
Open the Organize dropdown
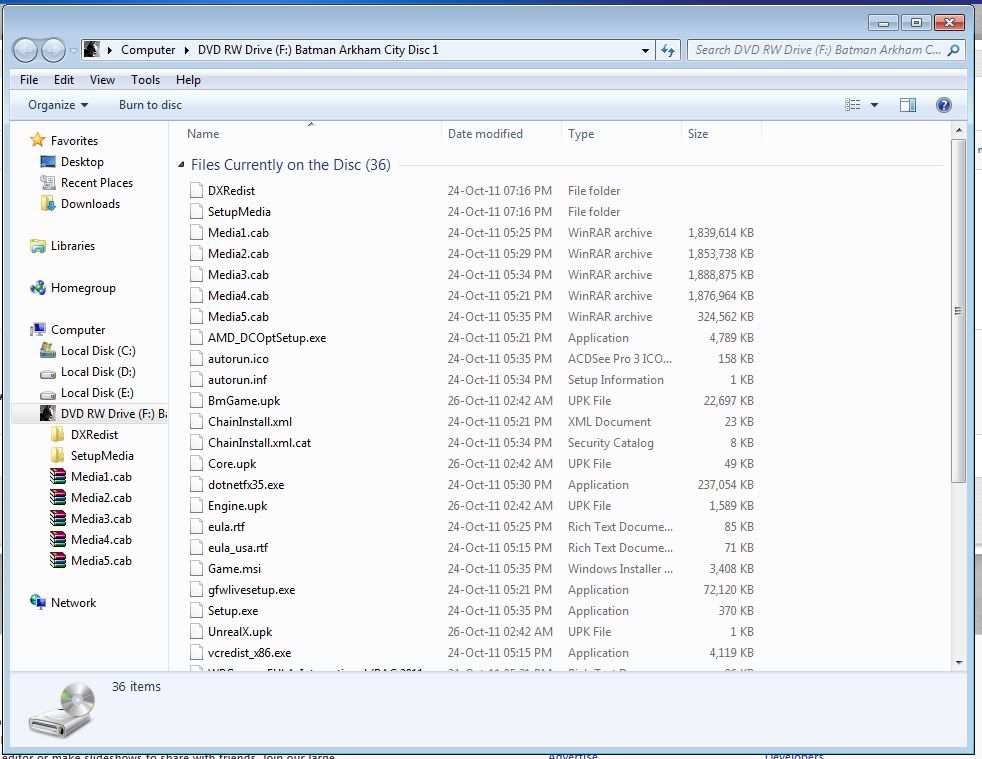pos(58,105)
